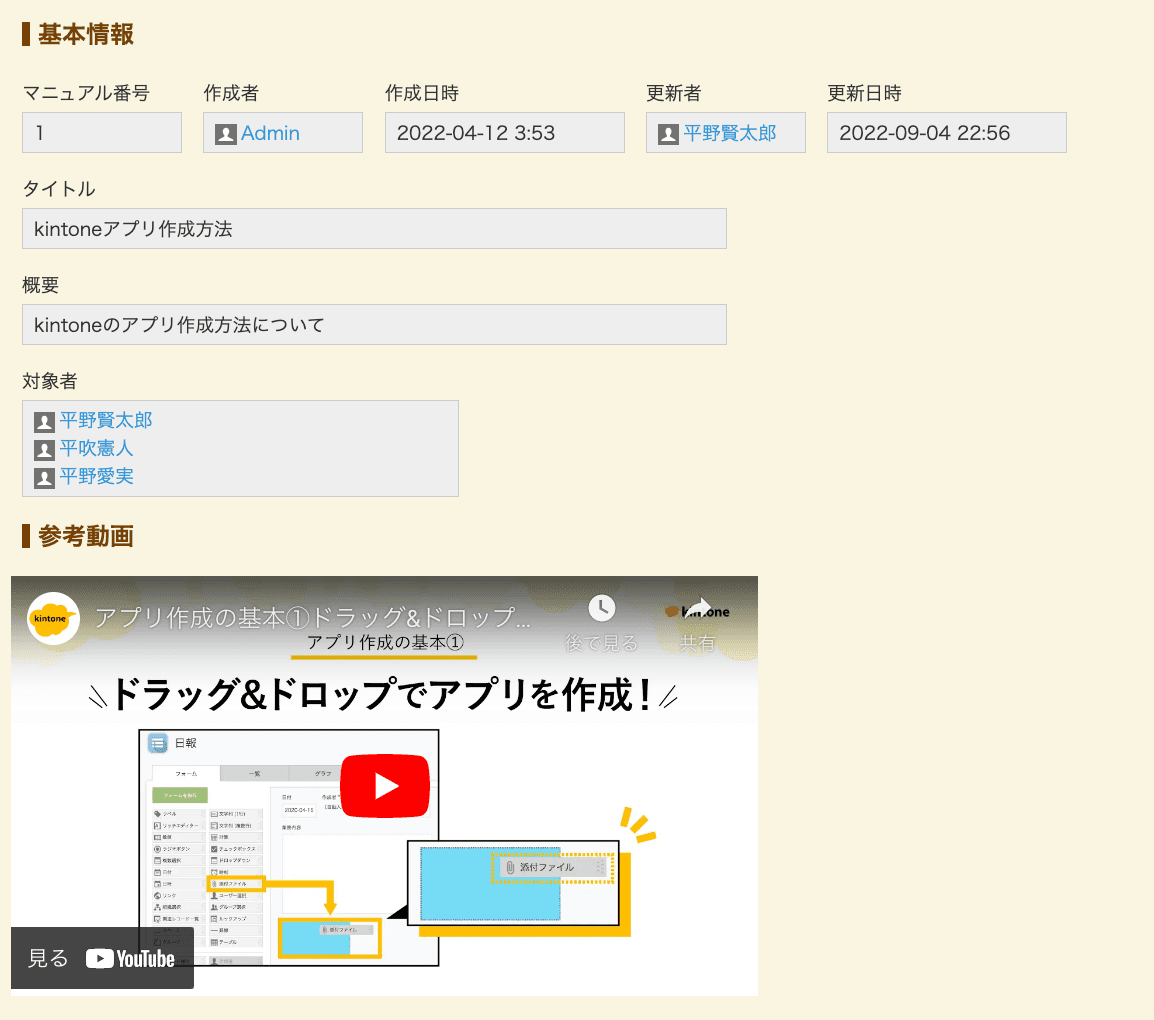Click the title field kintoneアプリ作成方法
This screenshot has height=1020, width=1154.
(374, 229)
